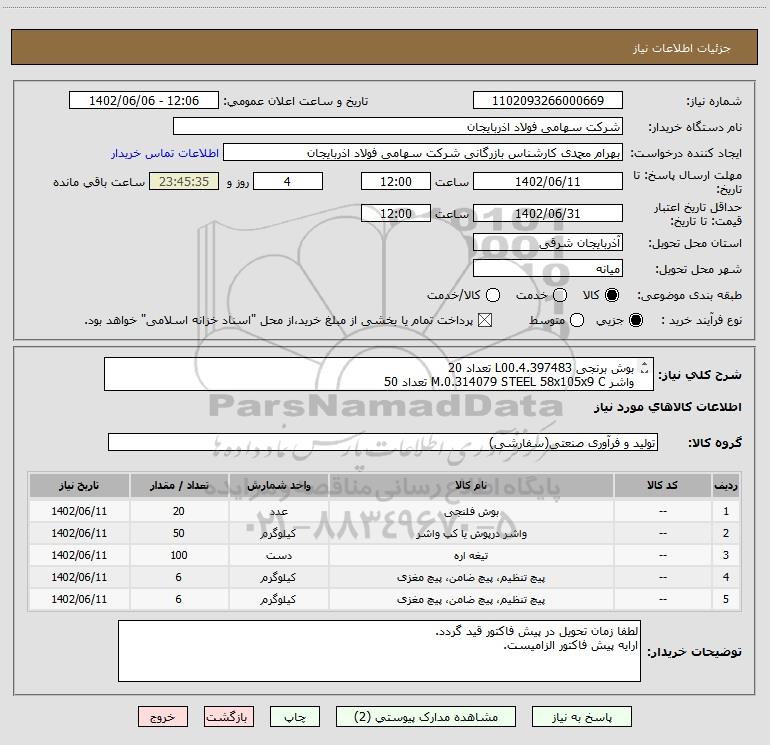Click the شماره نیاز field 1102093266000669
770x745 pixels.
pyautogui.click(x=548, y=101)
